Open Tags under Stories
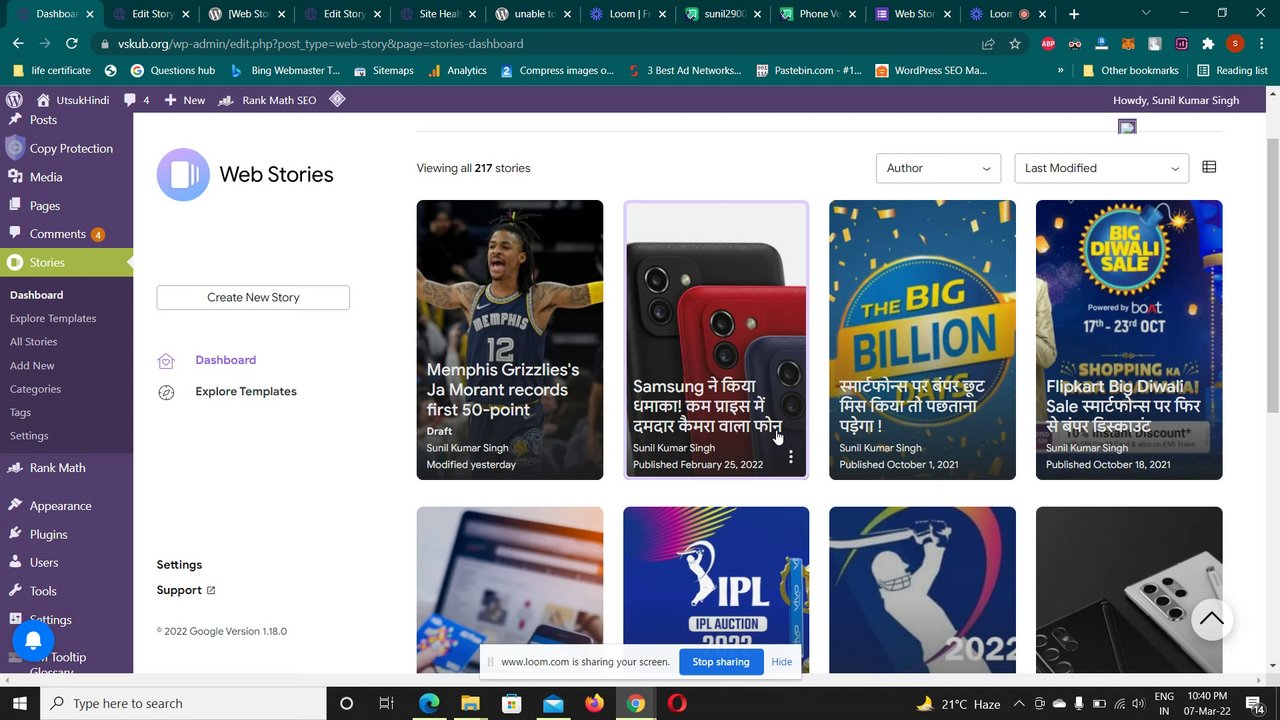Screen dimensions: 1280x720 [x=20, y=412]
